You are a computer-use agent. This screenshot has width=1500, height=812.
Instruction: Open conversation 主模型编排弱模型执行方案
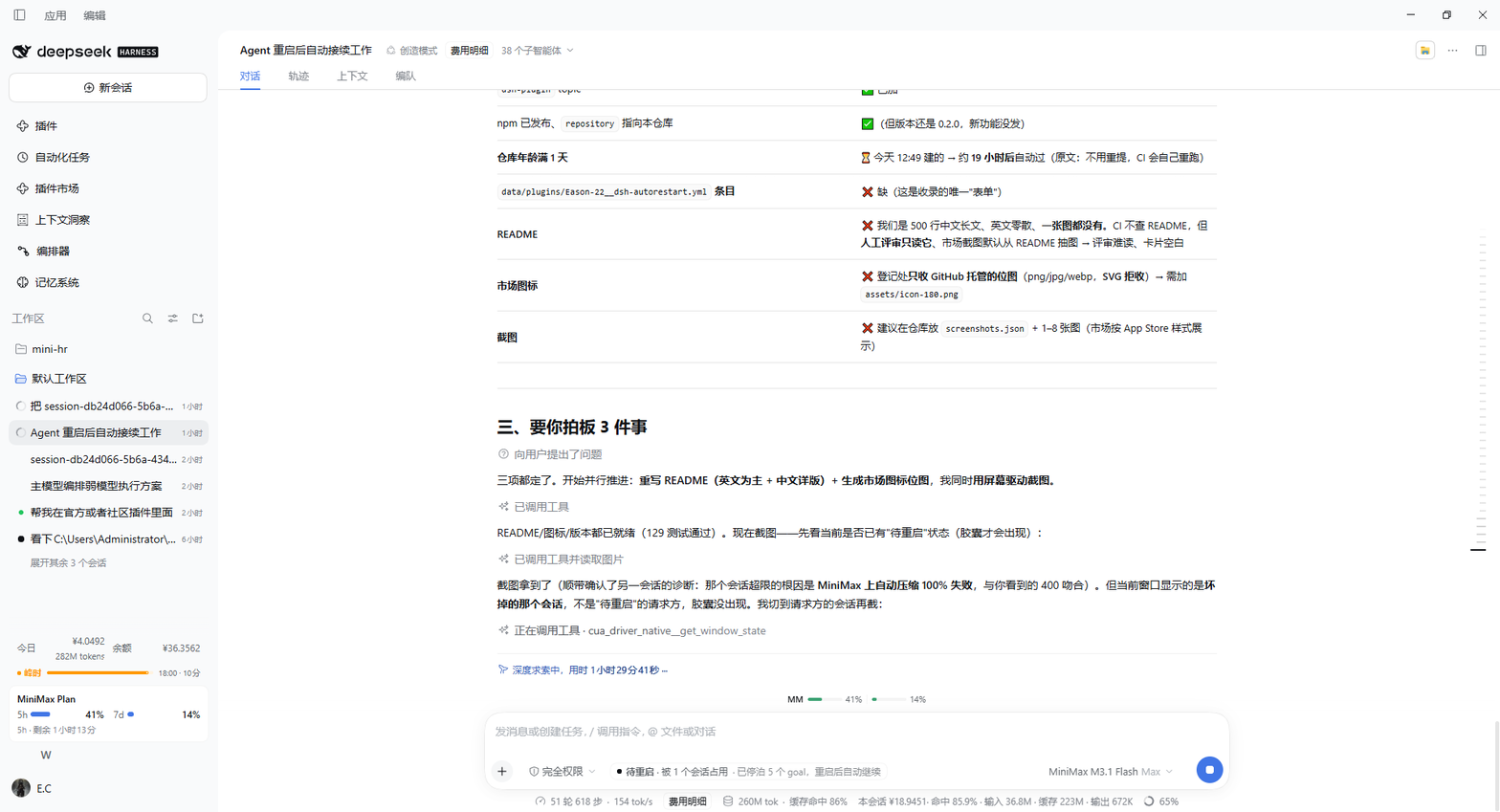pos(109,486)
